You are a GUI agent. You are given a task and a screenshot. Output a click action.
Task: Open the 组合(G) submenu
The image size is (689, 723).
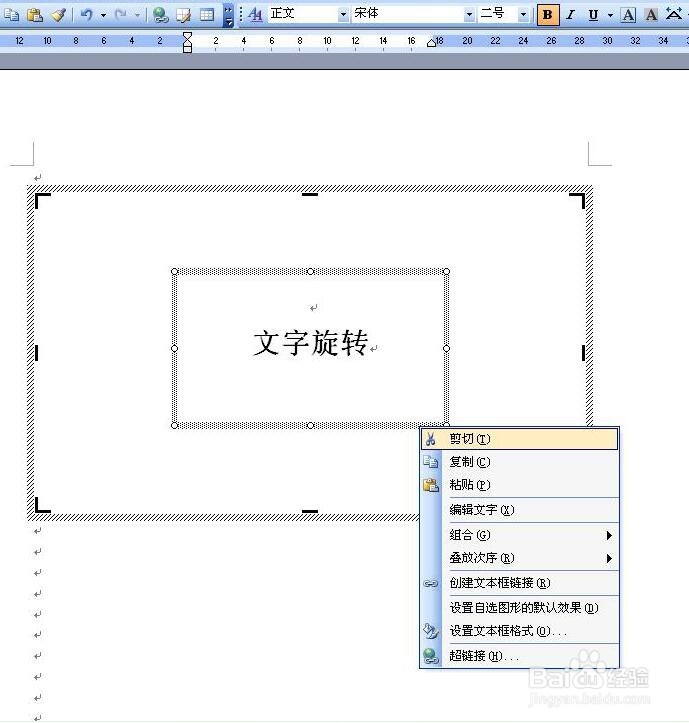(520, 535)
